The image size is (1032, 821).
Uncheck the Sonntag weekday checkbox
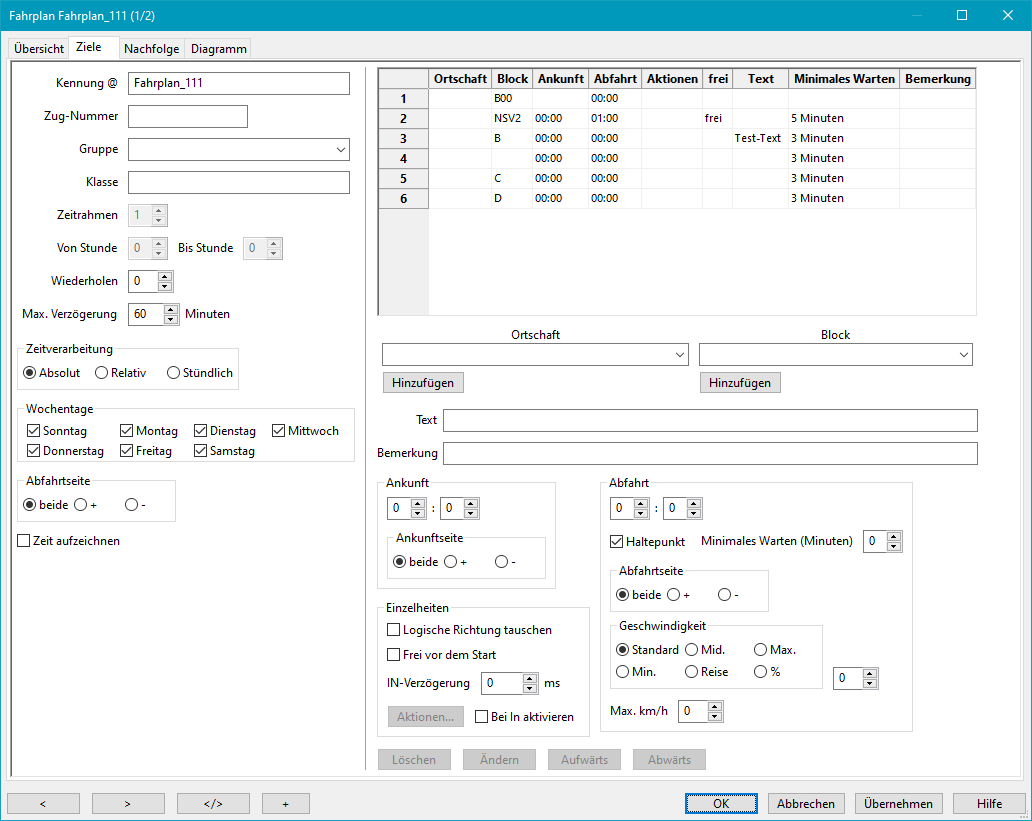point(34,431)
